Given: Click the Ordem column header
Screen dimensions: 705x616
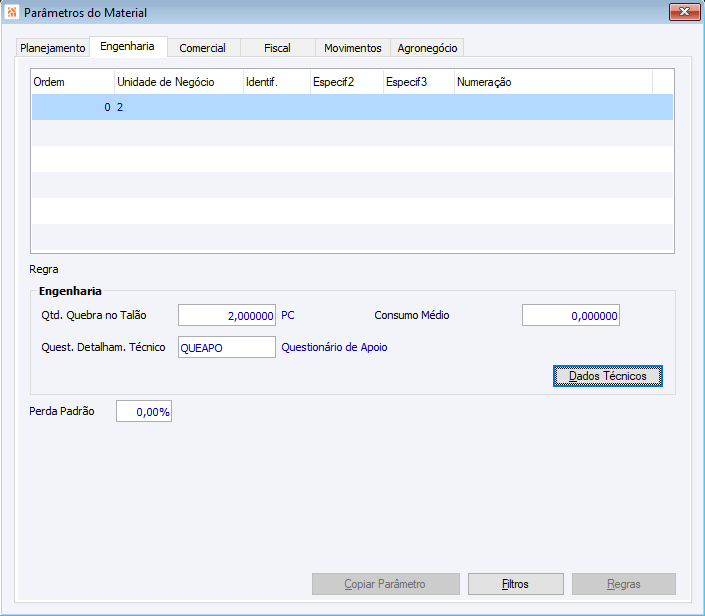Looking at the screenshot, I should tap(72, 82).
